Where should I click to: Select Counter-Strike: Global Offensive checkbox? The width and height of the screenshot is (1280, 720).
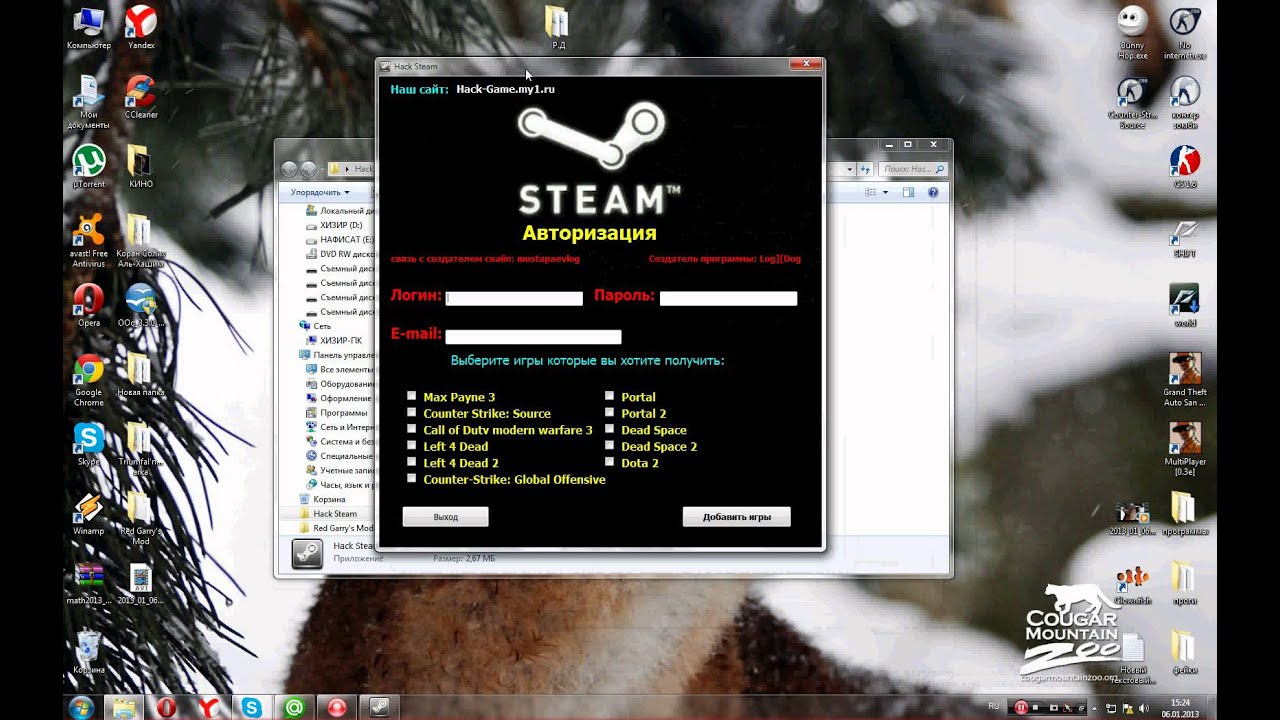click(411, 478)
